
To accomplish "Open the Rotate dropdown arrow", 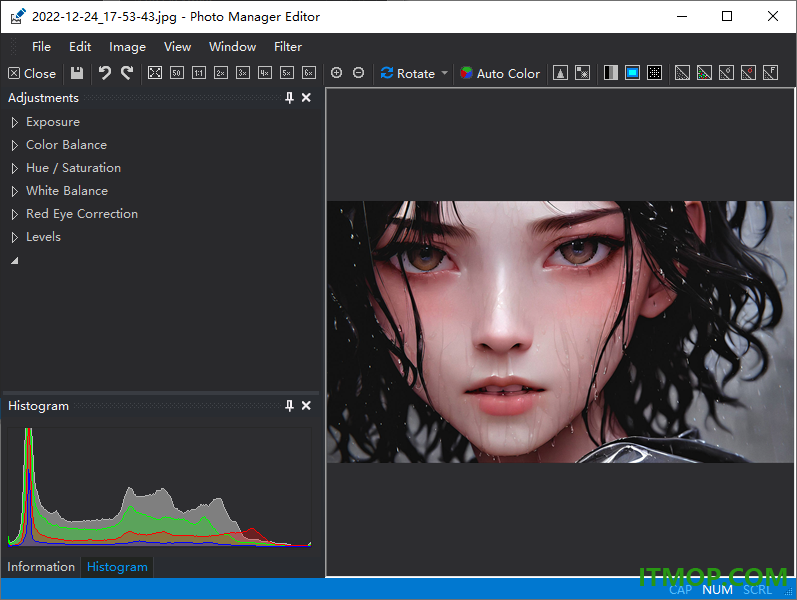I will tap(445, 73).
